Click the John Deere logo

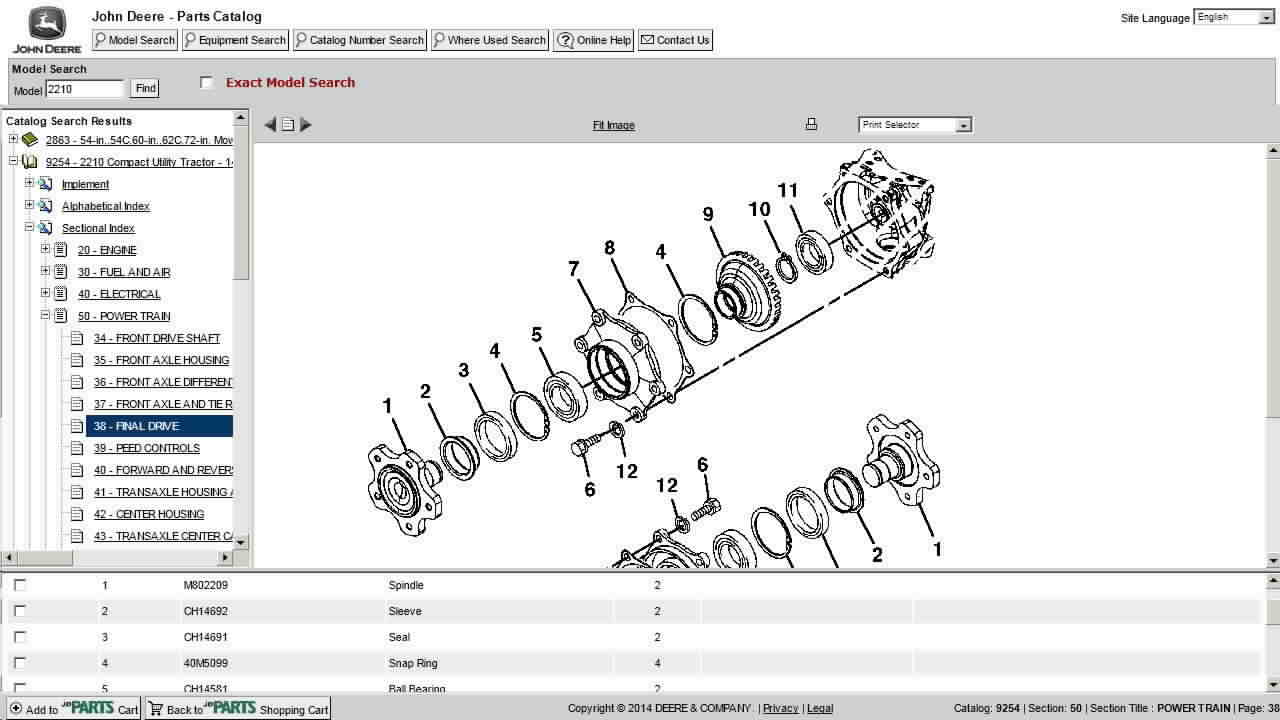click(46, 30)
